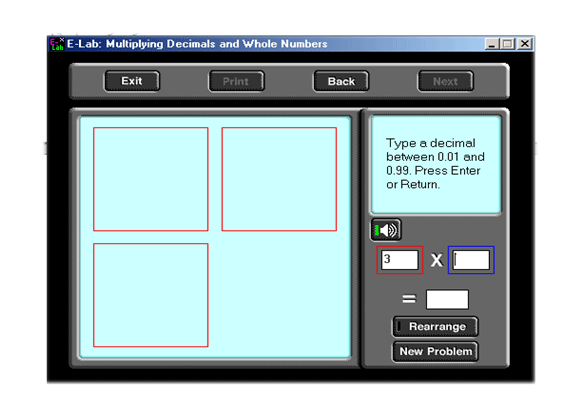Viewport: 567px width, 397px height.
Task: Click the E-Lab icon in title bar
Action: coord(57,44)
